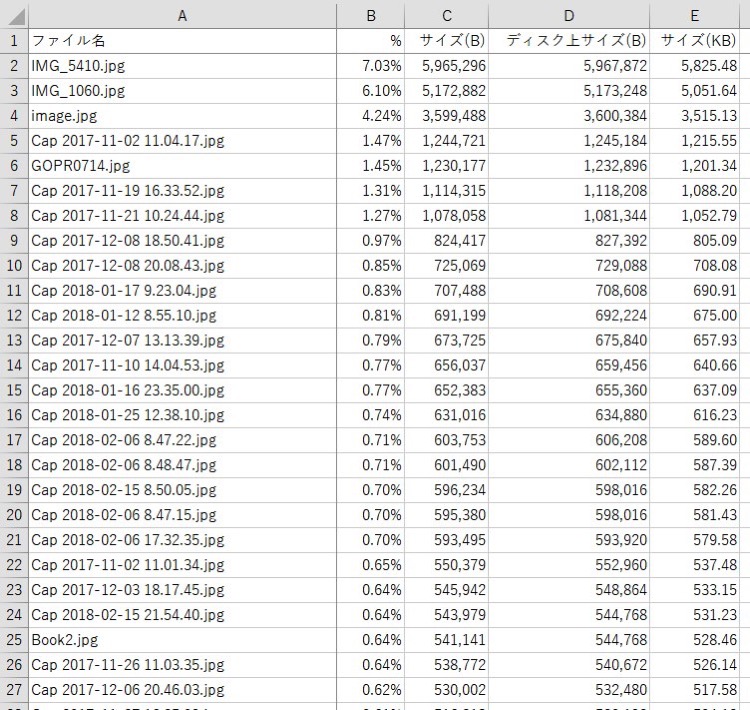
Task: Select column D header
Action: [x=569, y=15]
